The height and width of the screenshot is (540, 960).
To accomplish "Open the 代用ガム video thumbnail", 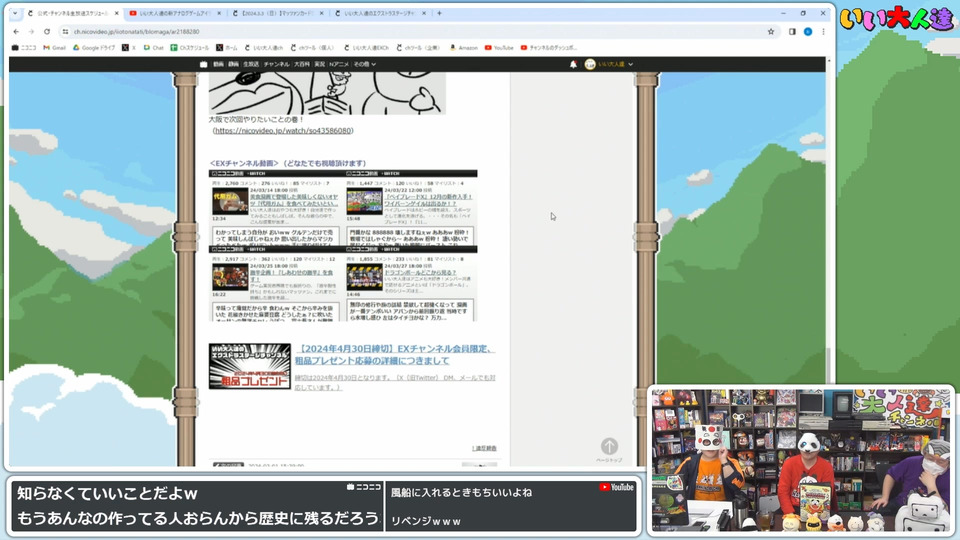I will (x=230, y=201).
